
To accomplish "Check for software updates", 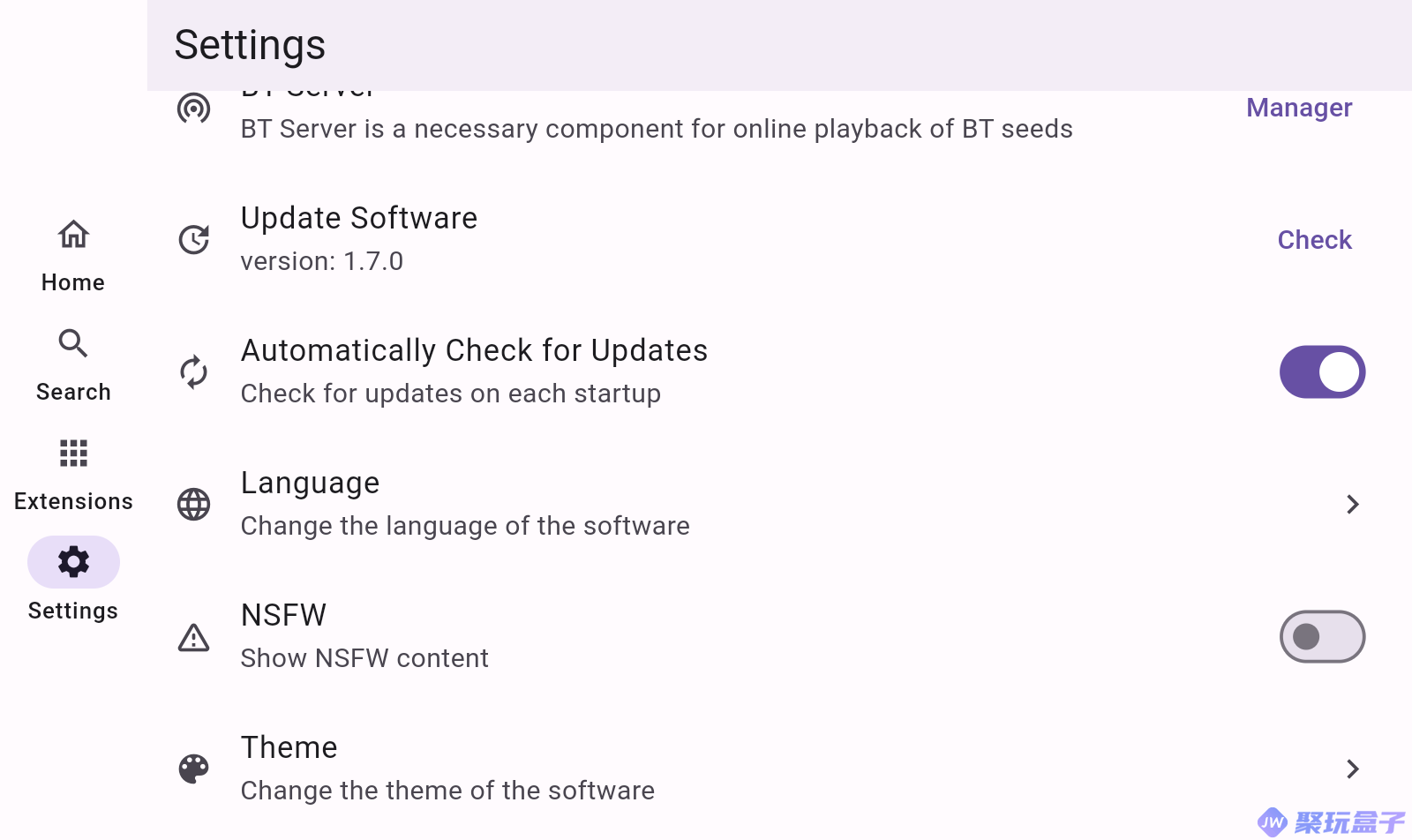I will click(1315, 240).
